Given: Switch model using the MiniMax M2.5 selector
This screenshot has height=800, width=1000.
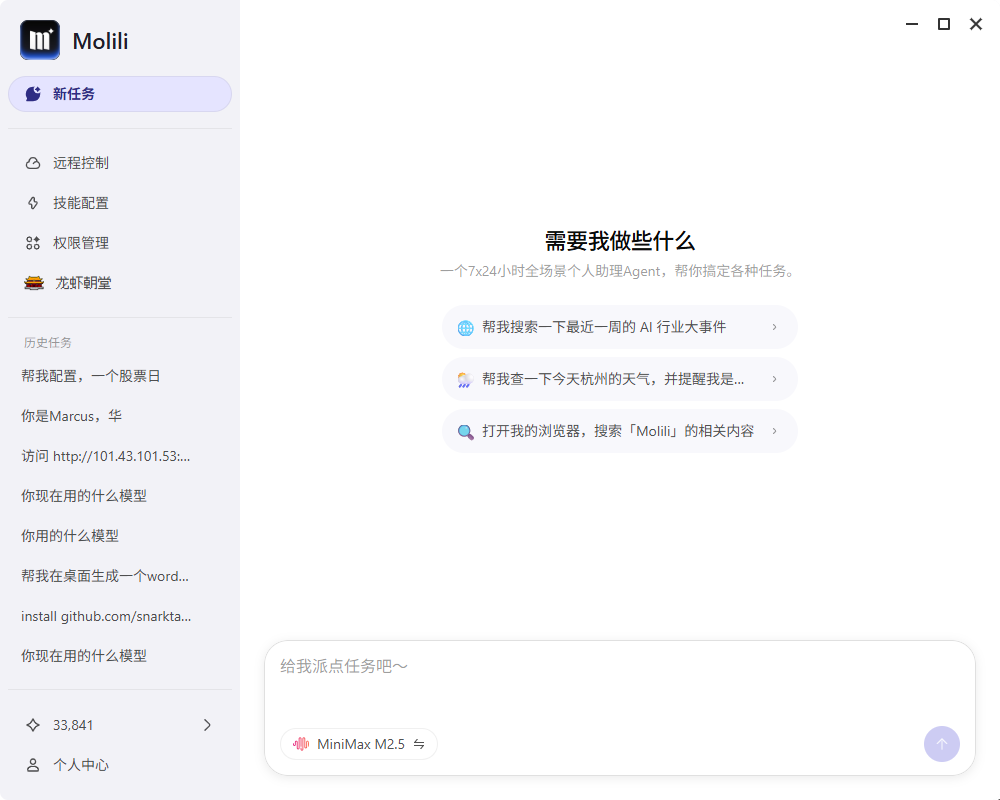Looking at the screenshot, I should tap(358, 744).
